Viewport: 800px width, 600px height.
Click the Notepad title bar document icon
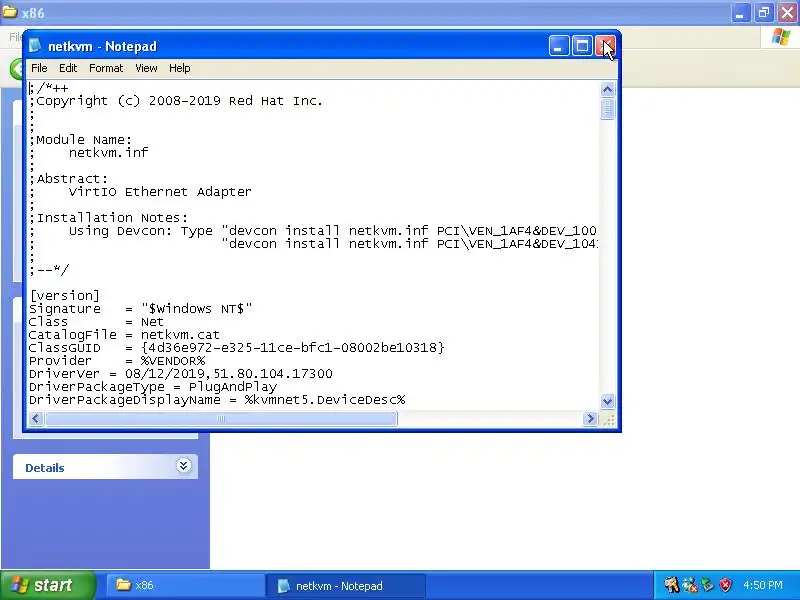point(35,46)
